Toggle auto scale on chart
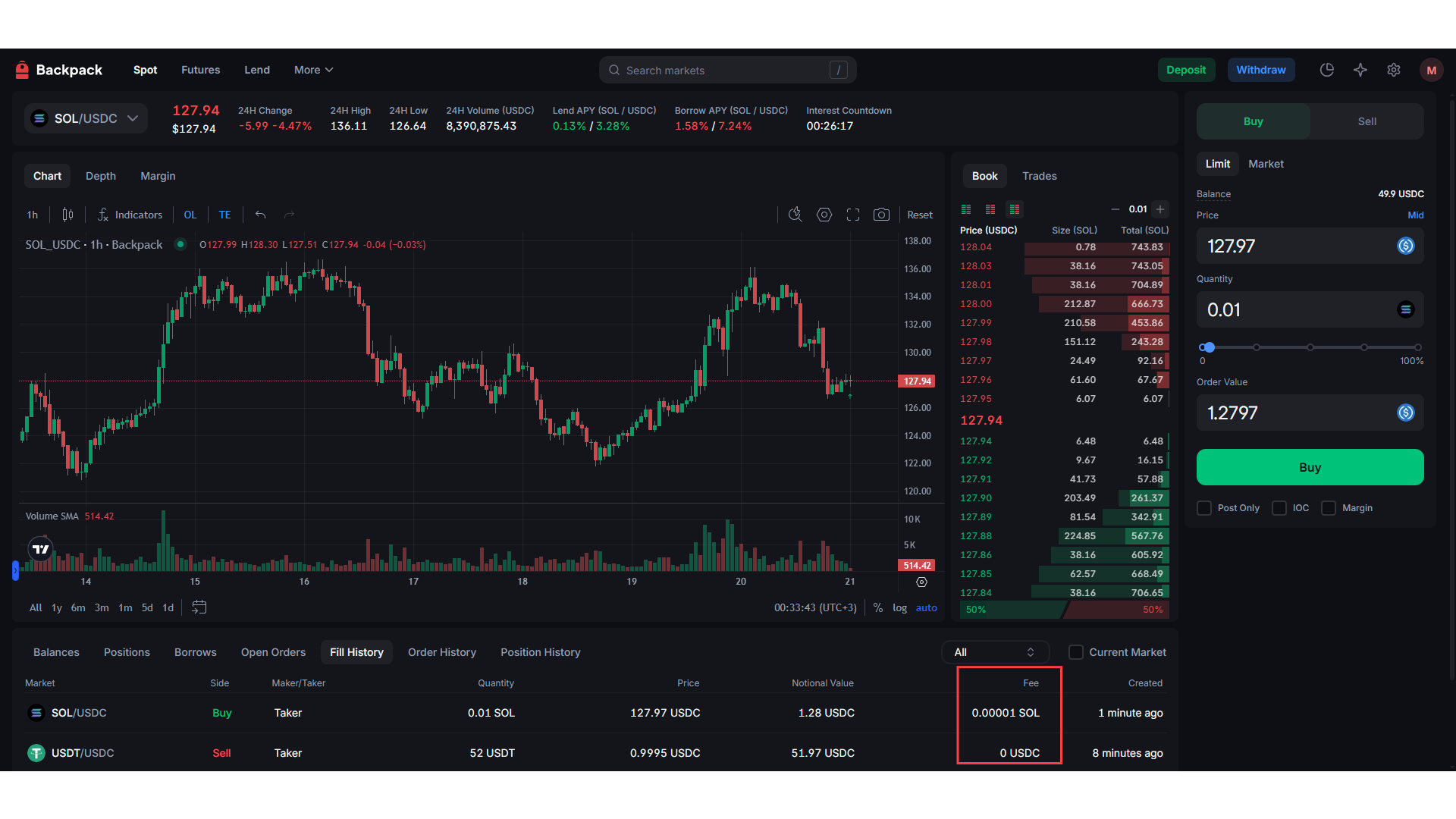The image size is (1456, 819). [927, 607]
